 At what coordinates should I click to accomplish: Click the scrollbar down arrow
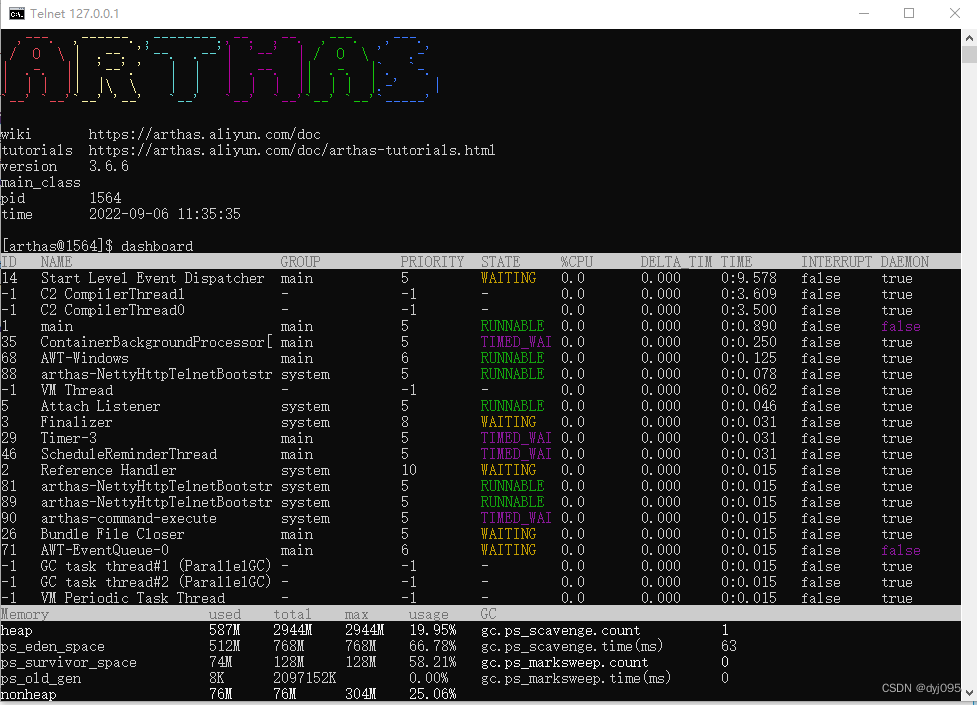[969, 693]
